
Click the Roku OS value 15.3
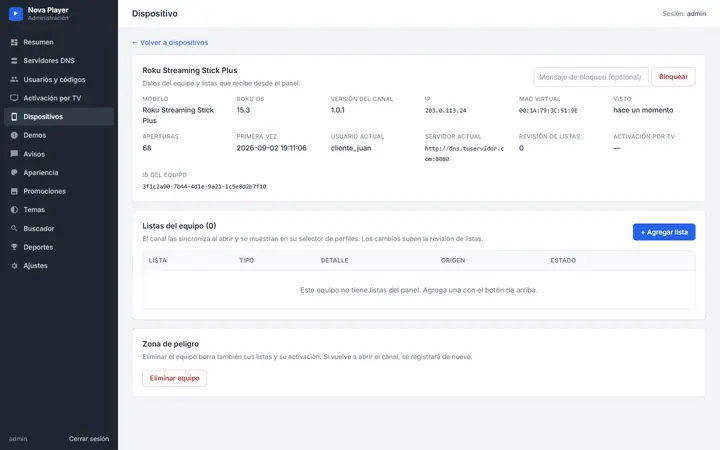[x=243, y=110]
